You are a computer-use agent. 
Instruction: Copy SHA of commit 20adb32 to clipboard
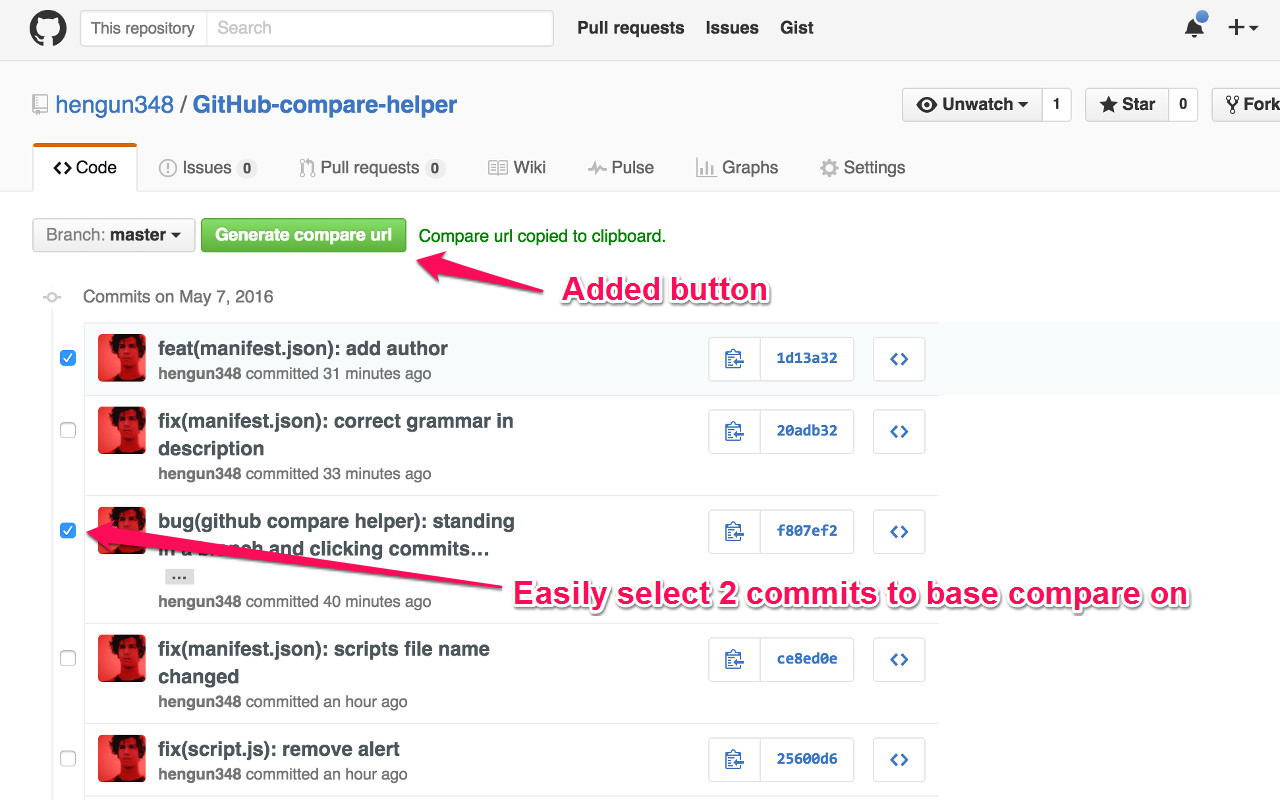tap(735, 431)
